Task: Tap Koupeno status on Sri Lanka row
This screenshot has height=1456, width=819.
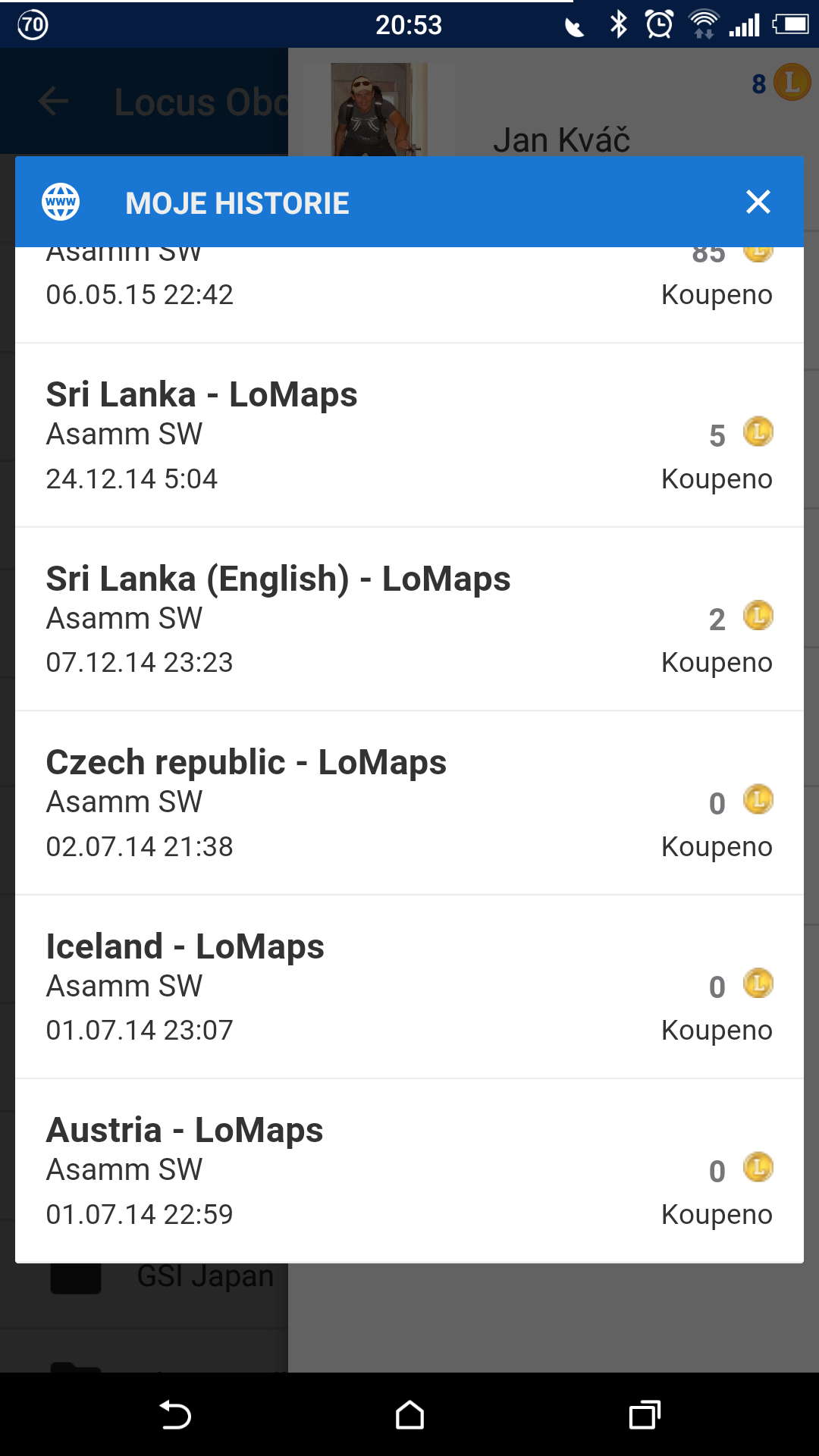Action: point(717,479)
